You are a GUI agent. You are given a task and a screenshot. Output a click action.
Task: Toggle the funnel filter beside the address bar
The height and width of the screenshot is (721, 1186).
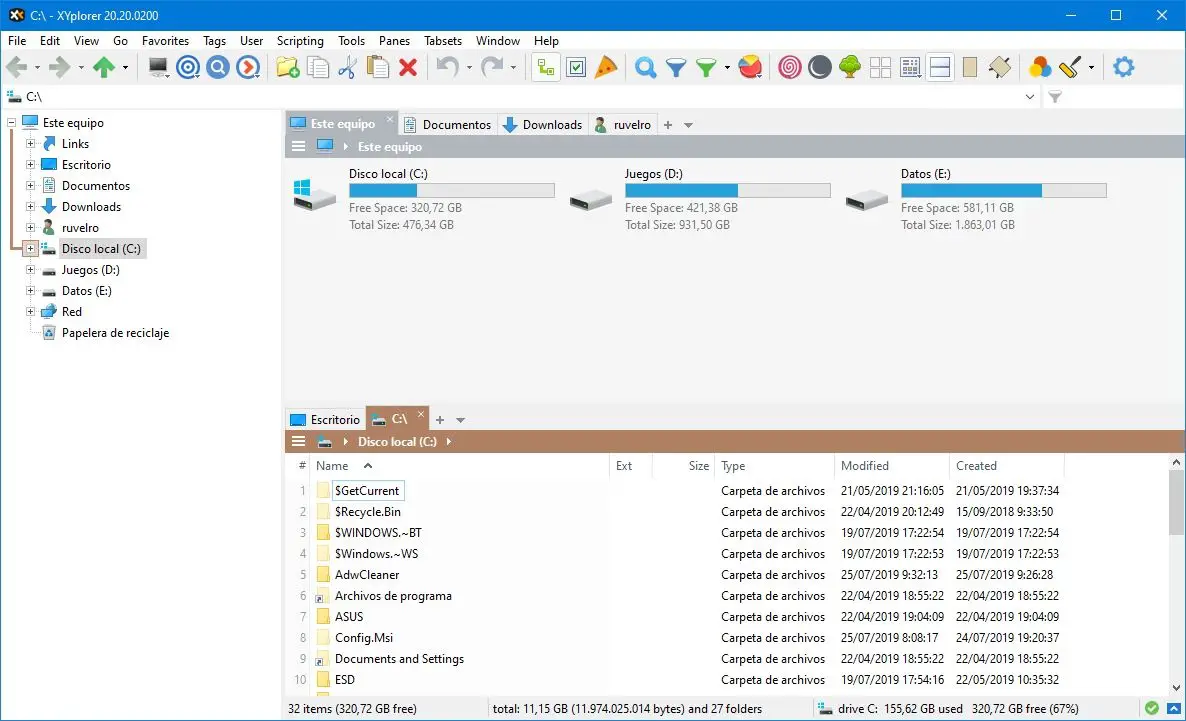[x=1055, y=97]
